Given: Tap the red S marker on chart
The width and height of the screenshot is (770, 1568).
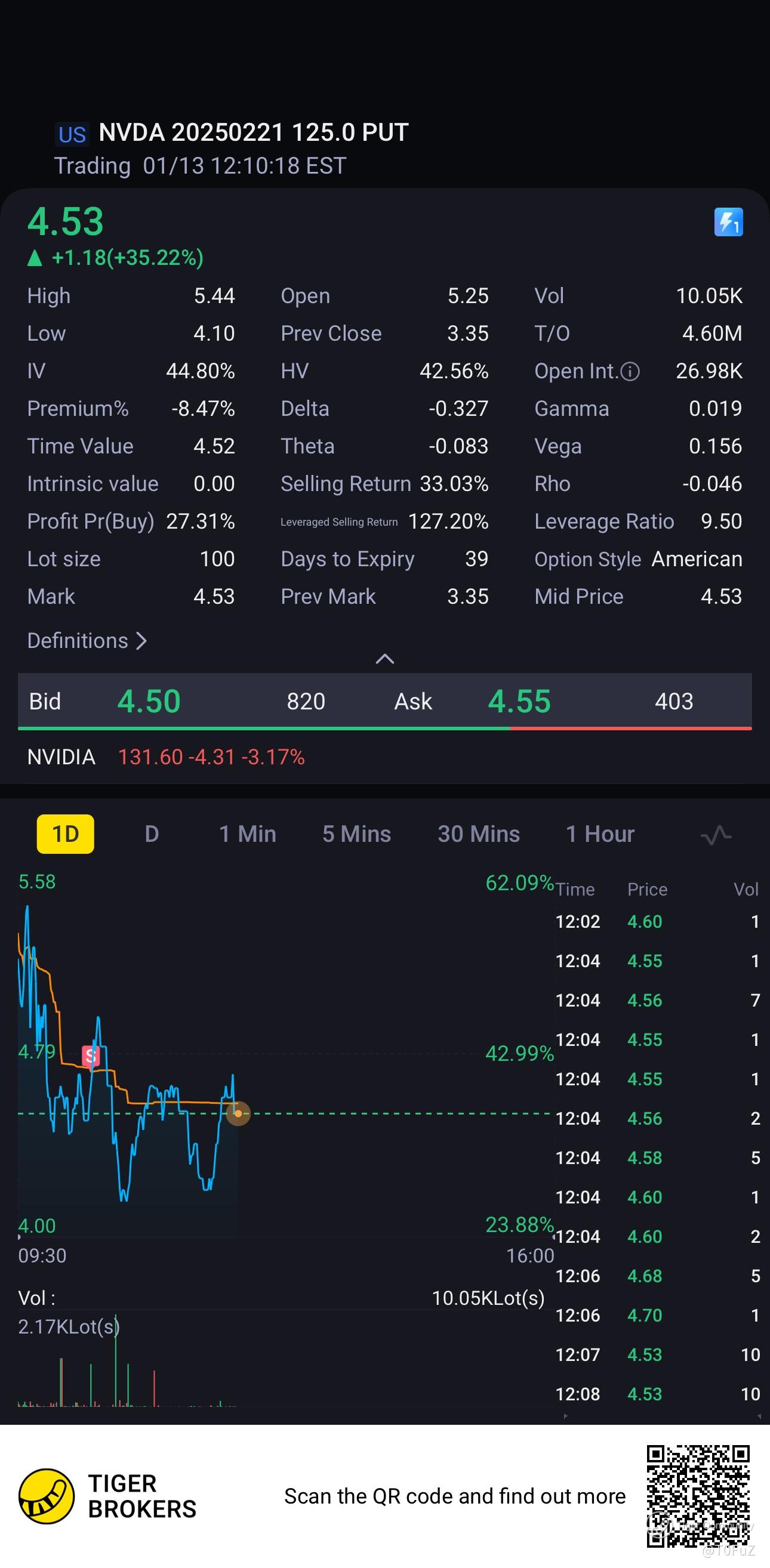Looking at the screenshot, I should (91, 1055).
